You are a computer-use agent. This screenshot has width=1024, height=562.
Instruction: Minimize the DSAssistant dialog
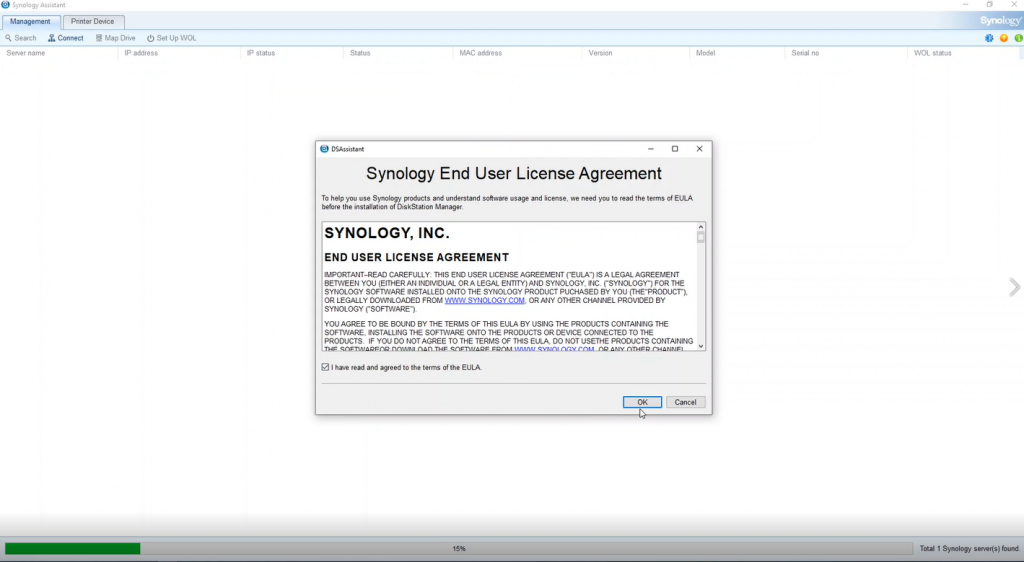point(650,149)
